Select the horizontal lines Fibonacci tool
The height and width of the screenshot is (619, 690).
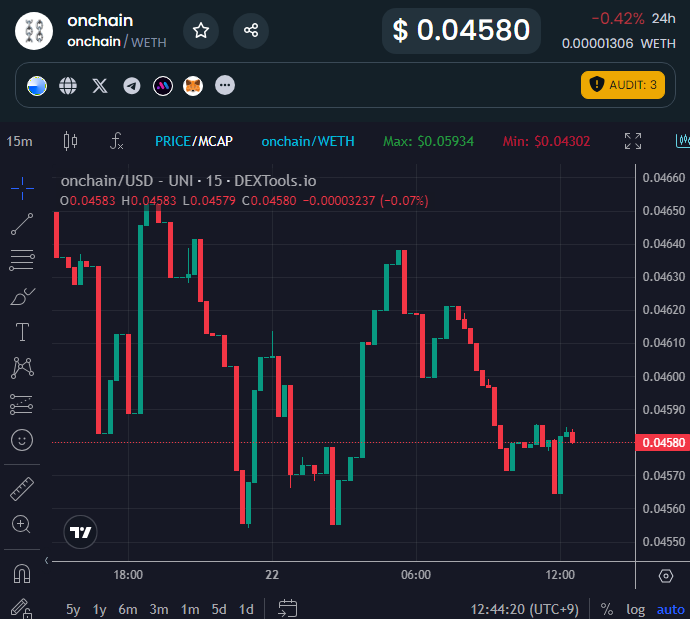[x=22, y=260]
